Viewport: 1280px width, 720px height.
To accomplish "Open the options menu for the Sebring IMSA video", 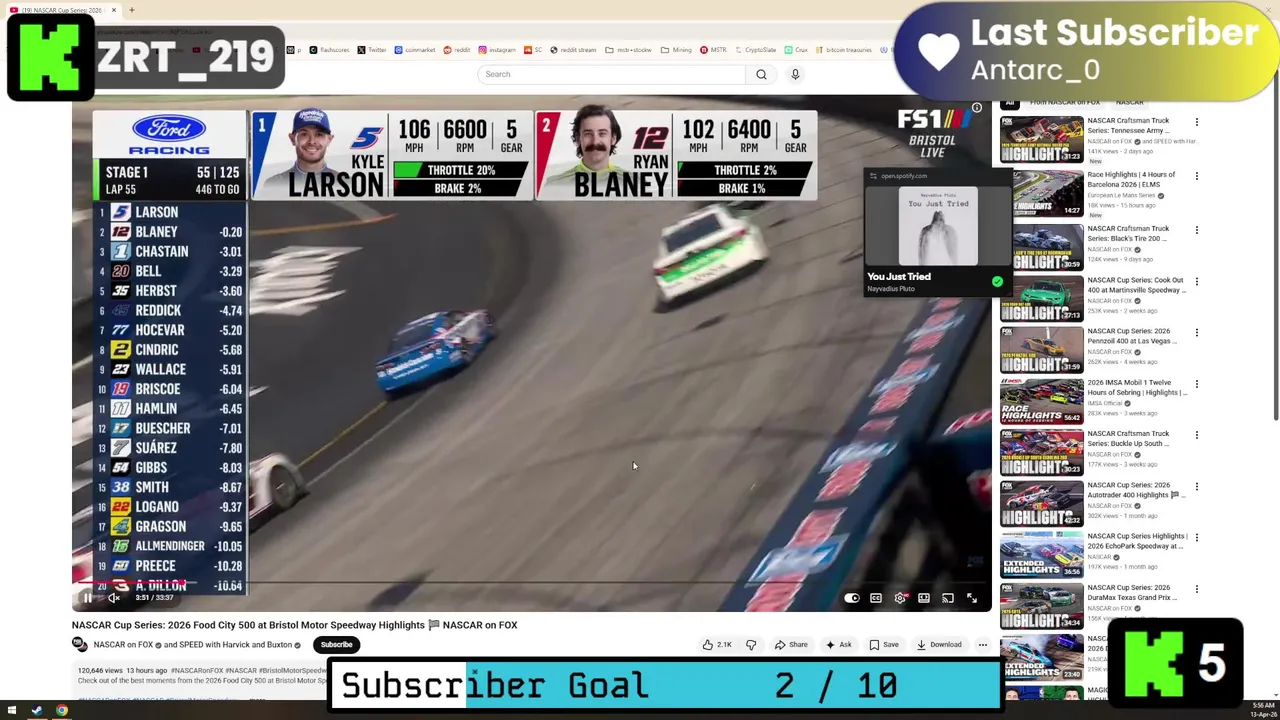I will [x=1196, y=384].
